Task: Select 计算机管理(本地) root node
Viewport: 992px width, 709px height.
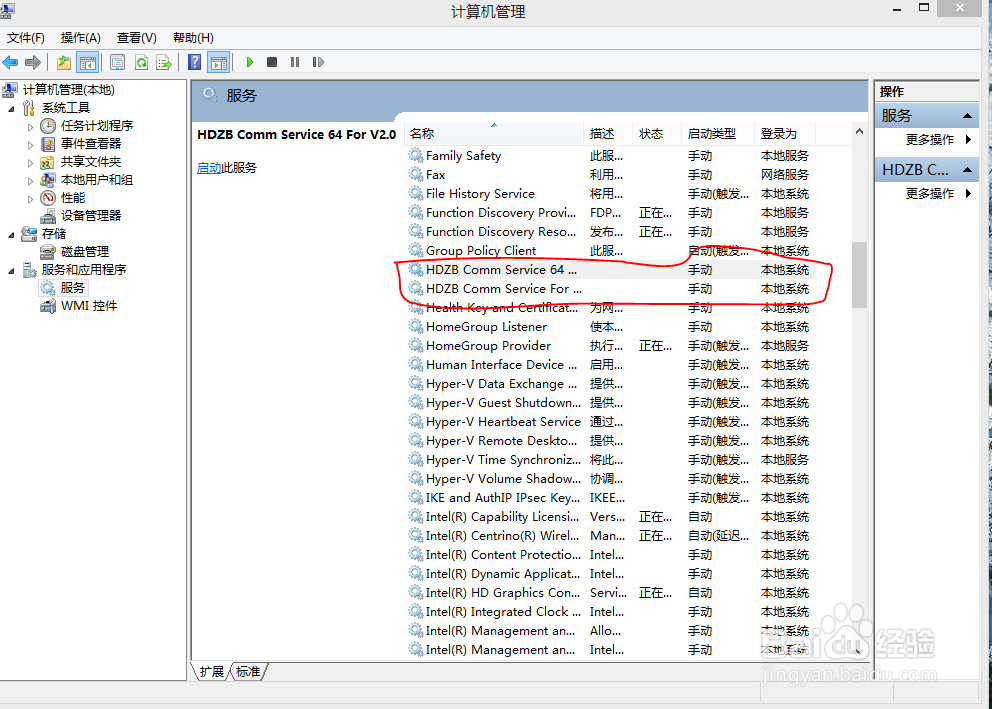Action: click(x=68, y=90)
